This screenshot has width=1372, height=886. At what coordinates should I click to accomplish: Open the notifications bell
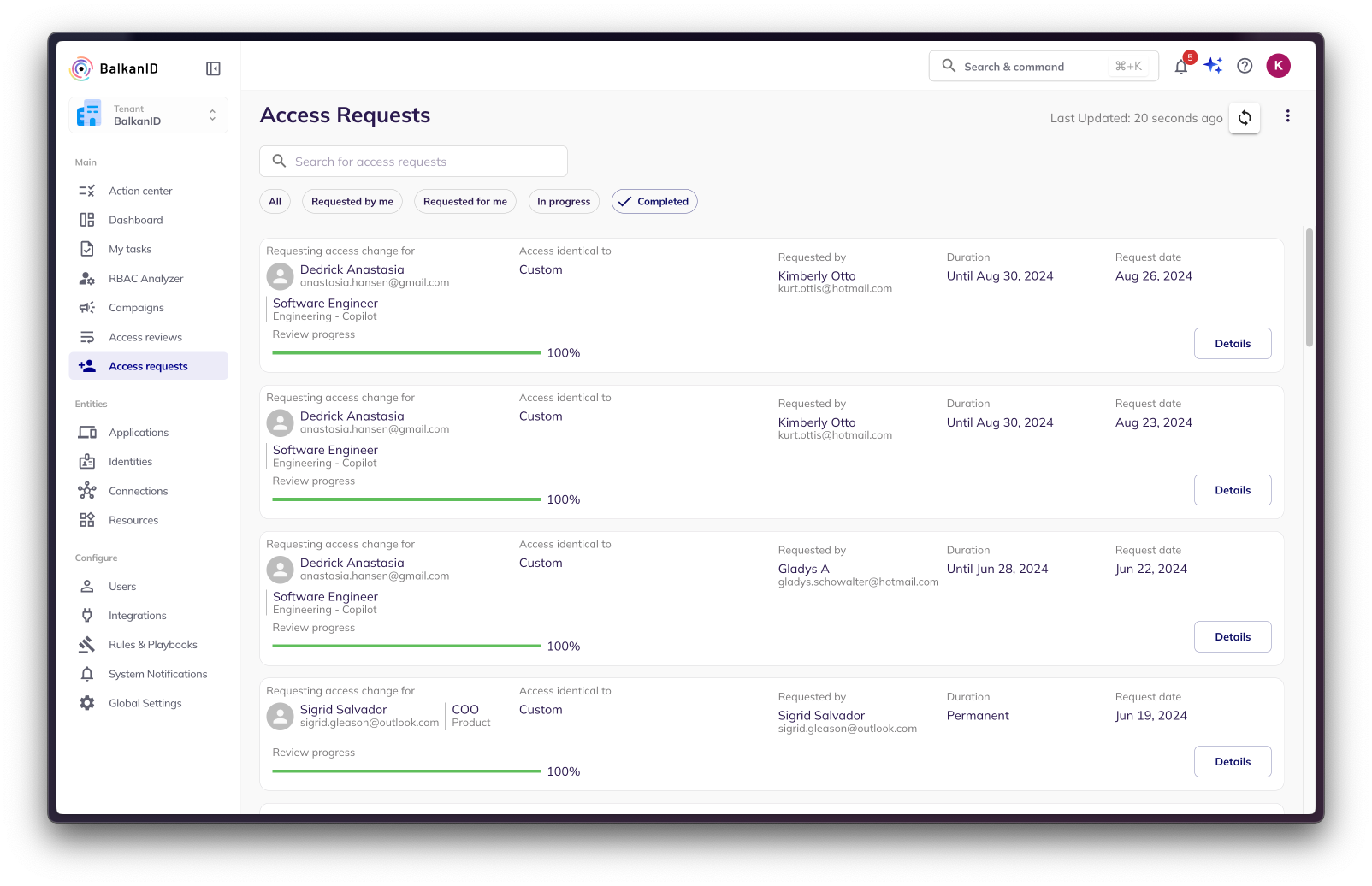coord(1181,67)
